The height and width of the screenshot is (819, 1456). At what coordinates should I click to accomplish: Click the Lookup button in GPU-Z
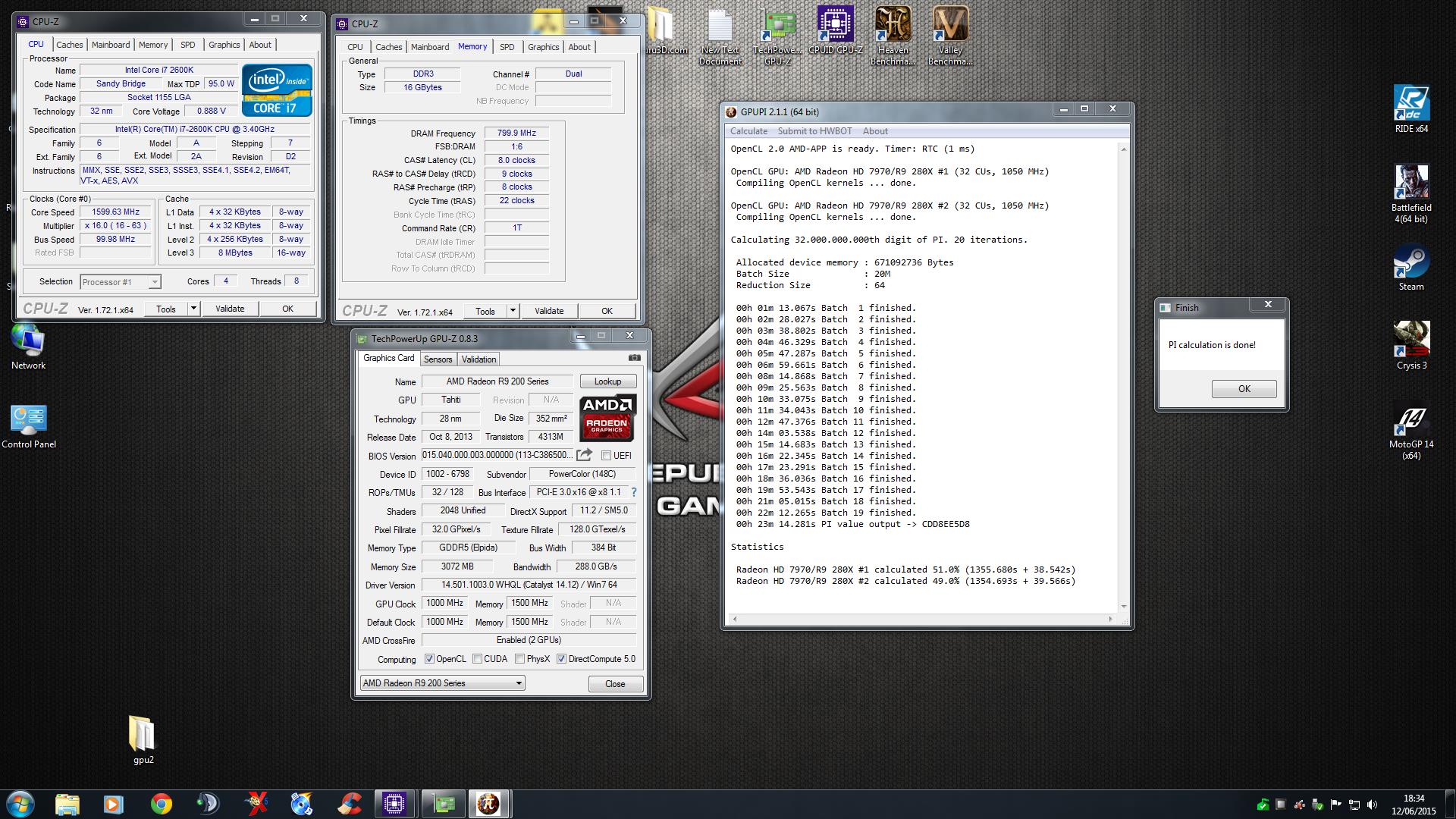coord(607,381)
